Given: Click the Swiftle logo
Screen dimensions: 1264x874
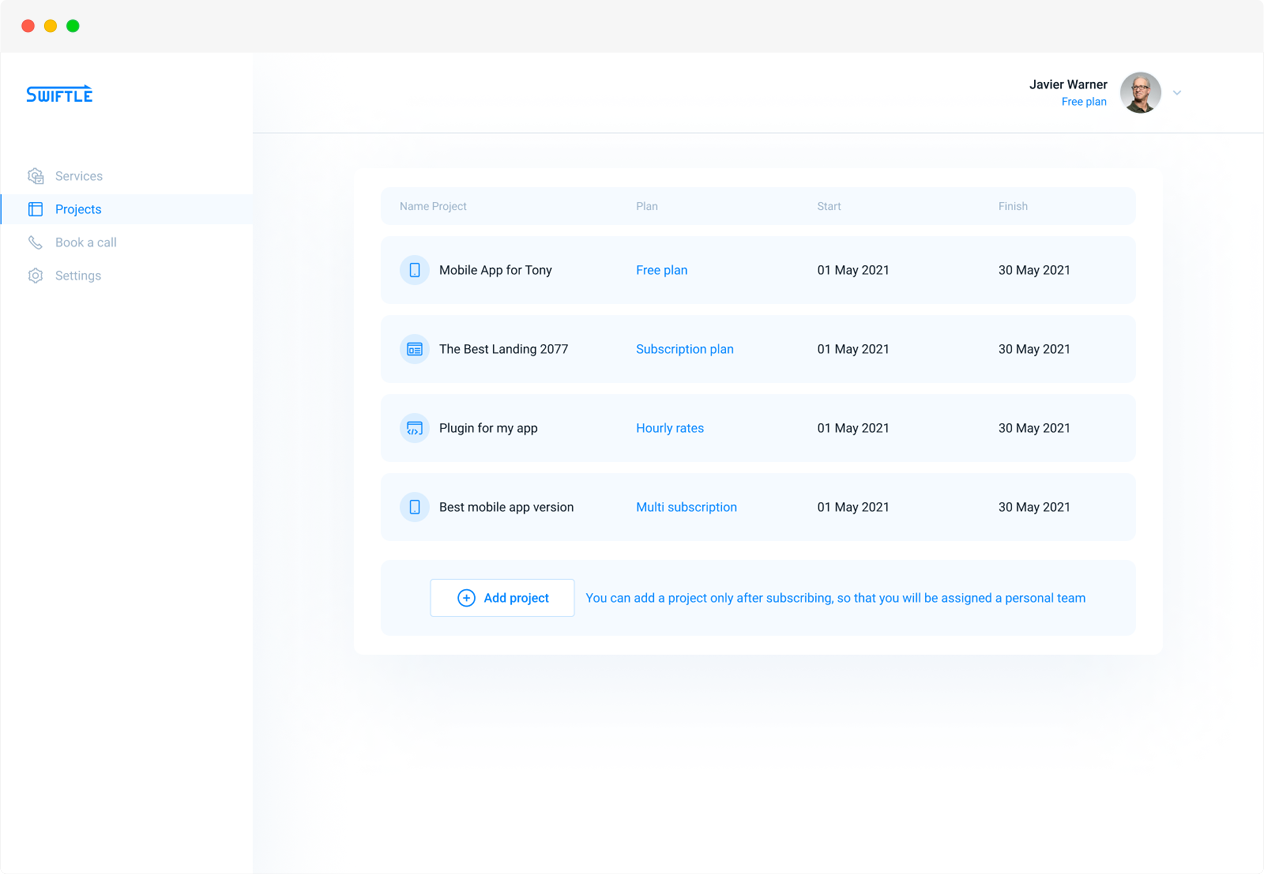Looking at the screenshot, I should pos(59,94).
